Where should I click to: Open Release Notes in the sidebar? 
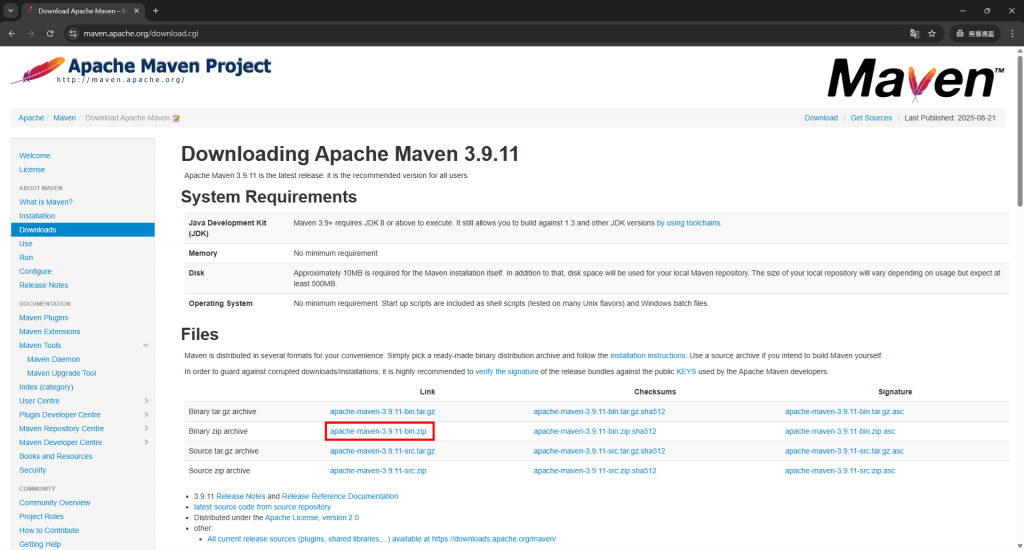pyautogui.click(x=44, y=285)
